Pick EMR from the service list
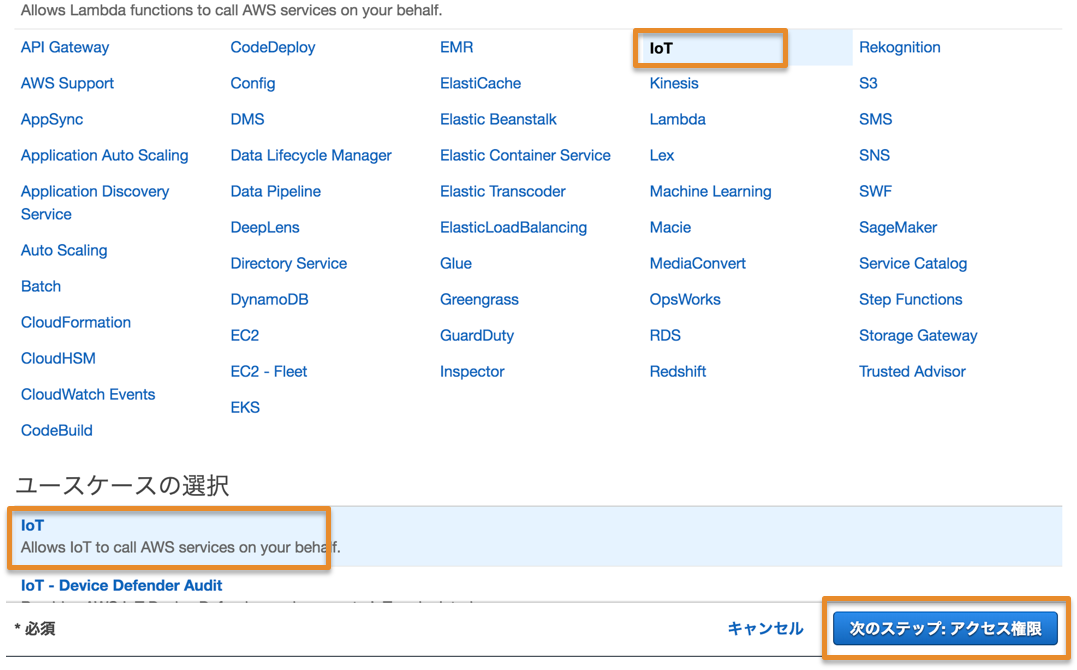Screen dimensions: 1077x670 click(x=456, y=47)
